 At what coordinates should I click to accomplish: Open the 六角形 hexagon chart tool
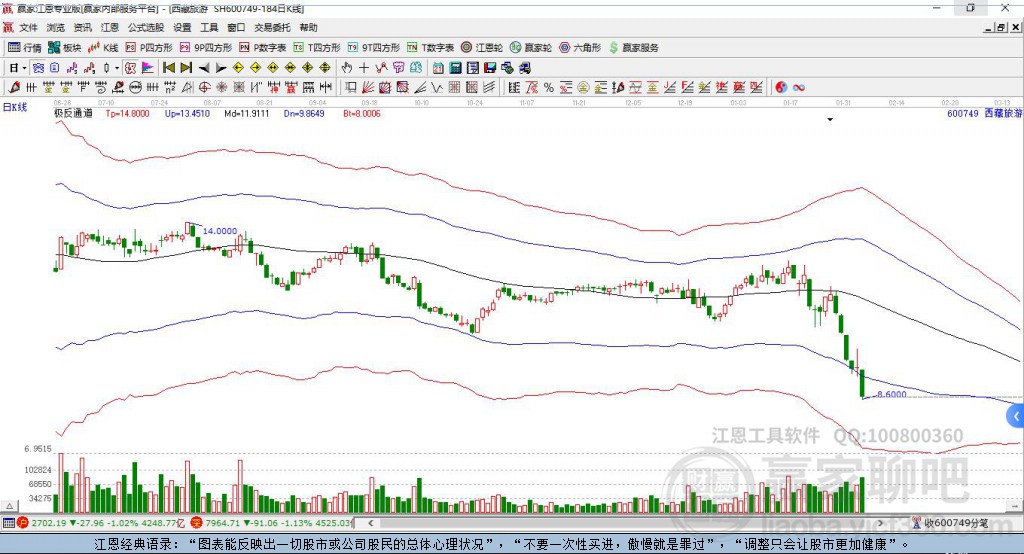click(580, 48)
